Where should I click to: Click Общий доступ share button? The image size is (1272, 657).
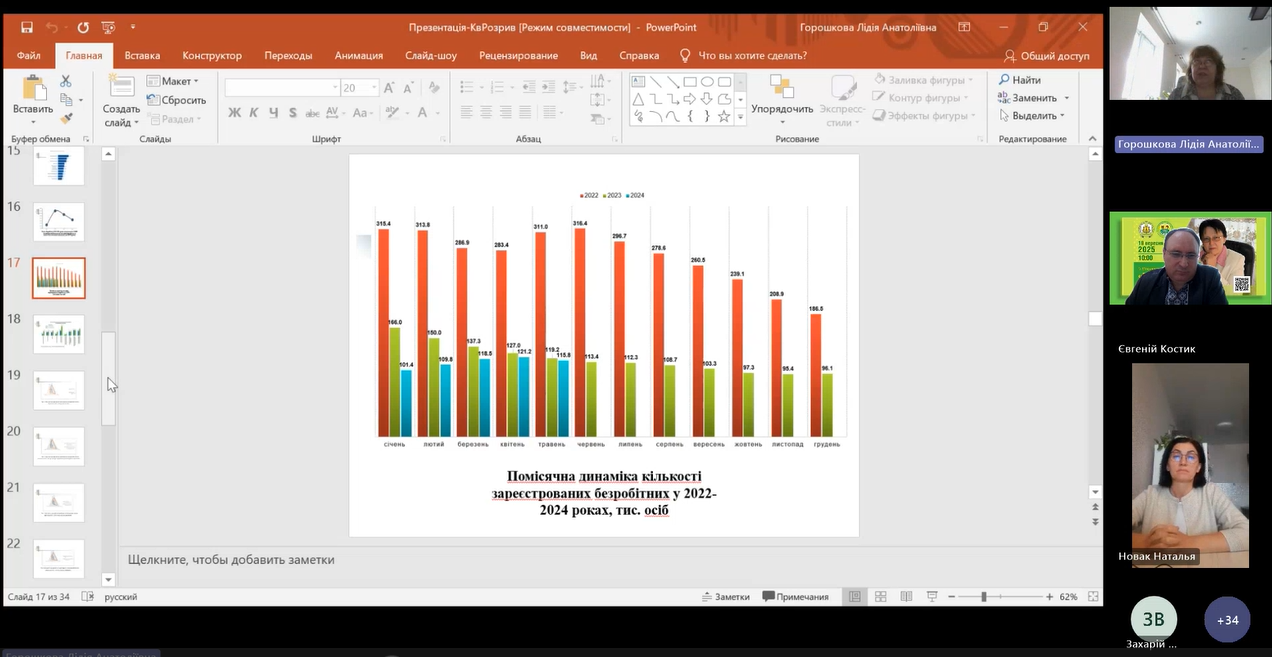[1047, 56]
